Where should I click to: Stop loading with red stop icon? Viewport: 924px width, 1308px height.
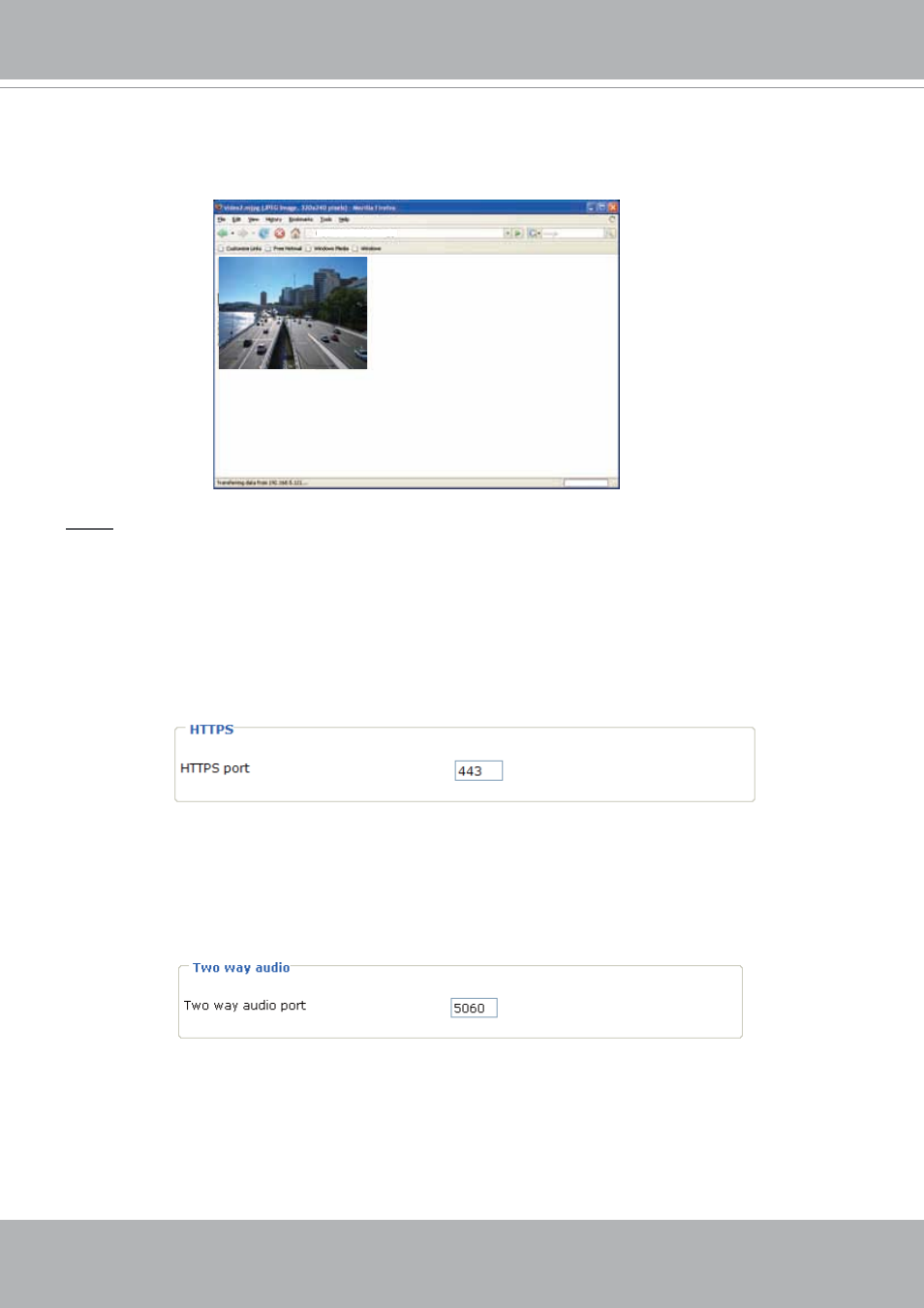[x=280, y=233]
